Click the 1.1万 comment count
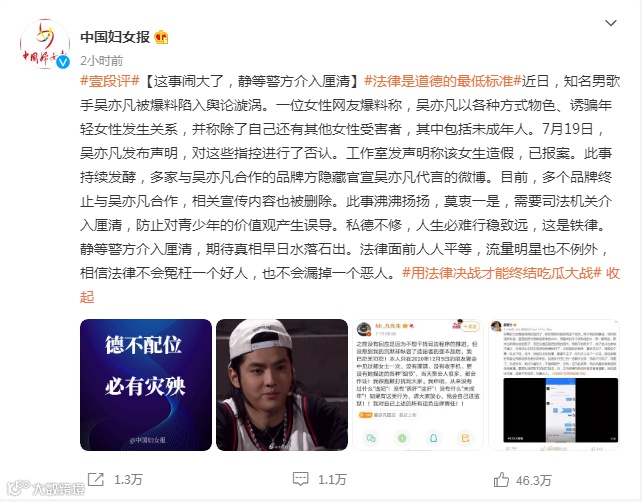Image resolution: width=642 pixels, height=502 pixels. coord(332,479)
